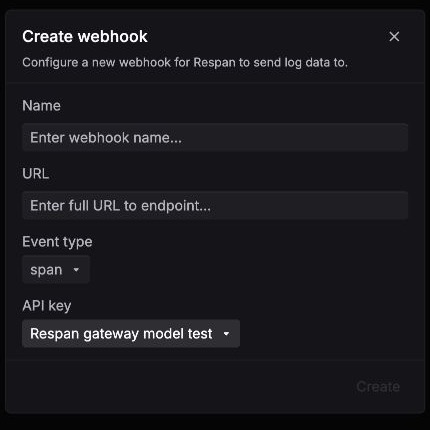Select the span event type value
This screenshot has width=430, height=430.
[x=46, y=270]
